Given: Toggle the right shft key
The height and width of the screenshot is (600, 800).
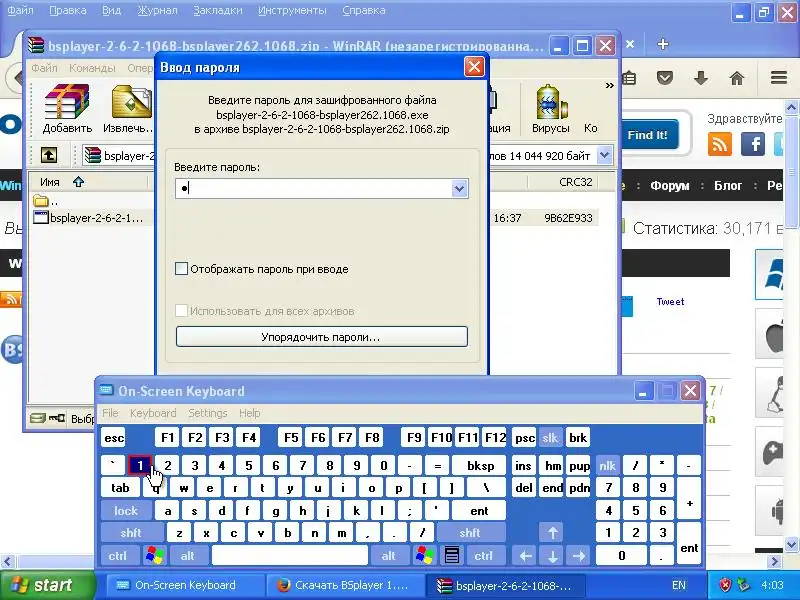Looking at the screenshot, I should click(x=469, y=533).
